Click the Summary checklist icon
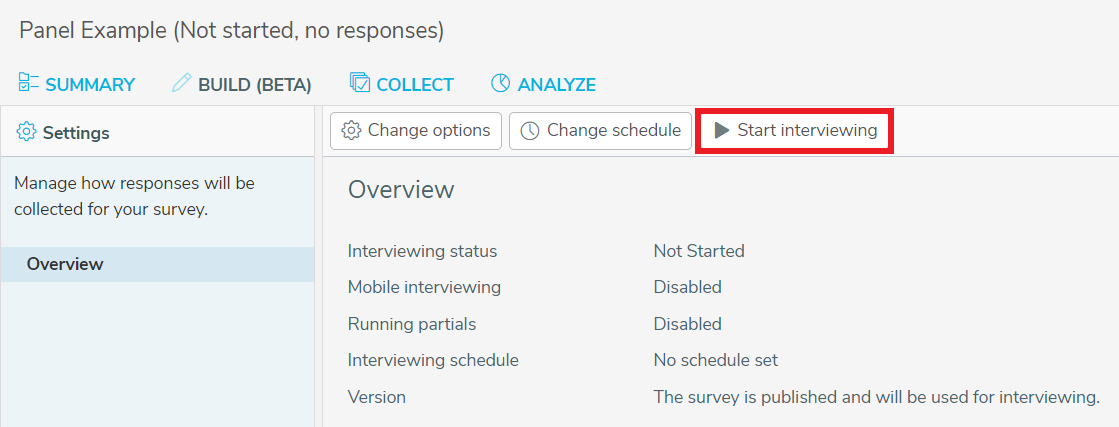Screen dimensions: 1119x427 29,83
